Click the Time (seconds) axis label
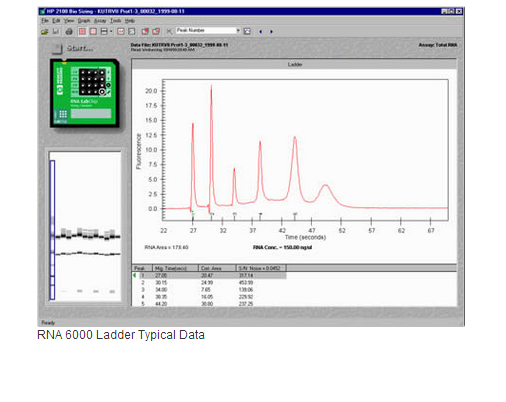The width and height of the screenshot is (506, 402). [x=305, y=237]
